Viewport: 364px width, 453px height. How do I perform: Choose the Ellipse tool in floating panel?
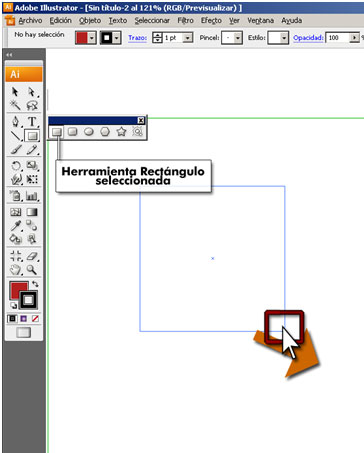click(x=89, y=132)
